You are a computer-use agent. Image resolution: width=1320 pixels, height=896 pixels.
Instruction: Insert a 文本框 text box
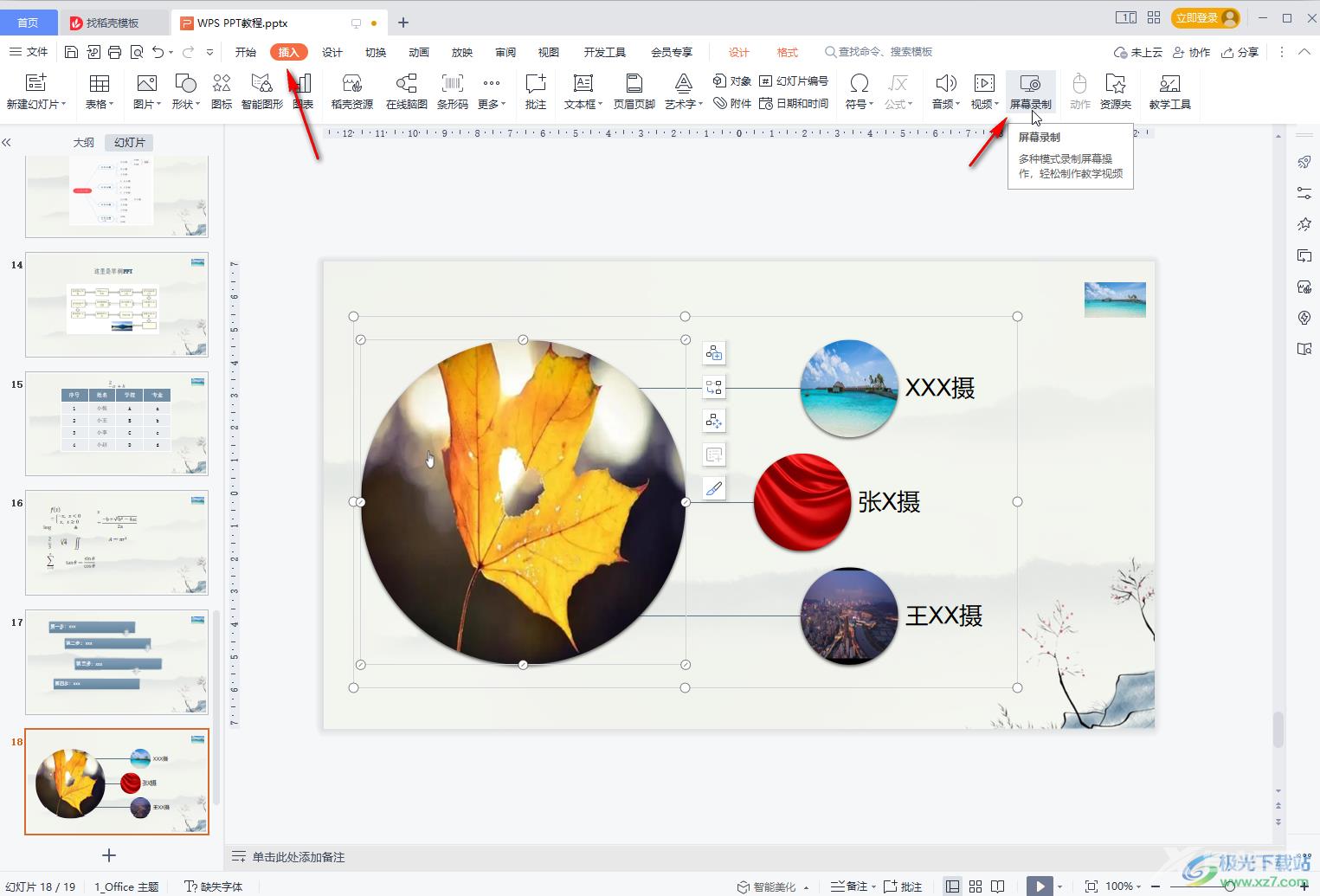click(x=583, y=92)
